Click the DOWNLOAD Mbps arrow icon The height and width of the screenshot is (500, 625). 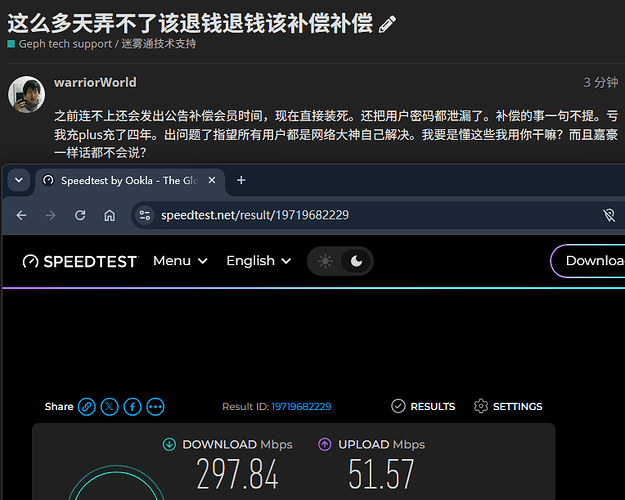pos(169,444)
